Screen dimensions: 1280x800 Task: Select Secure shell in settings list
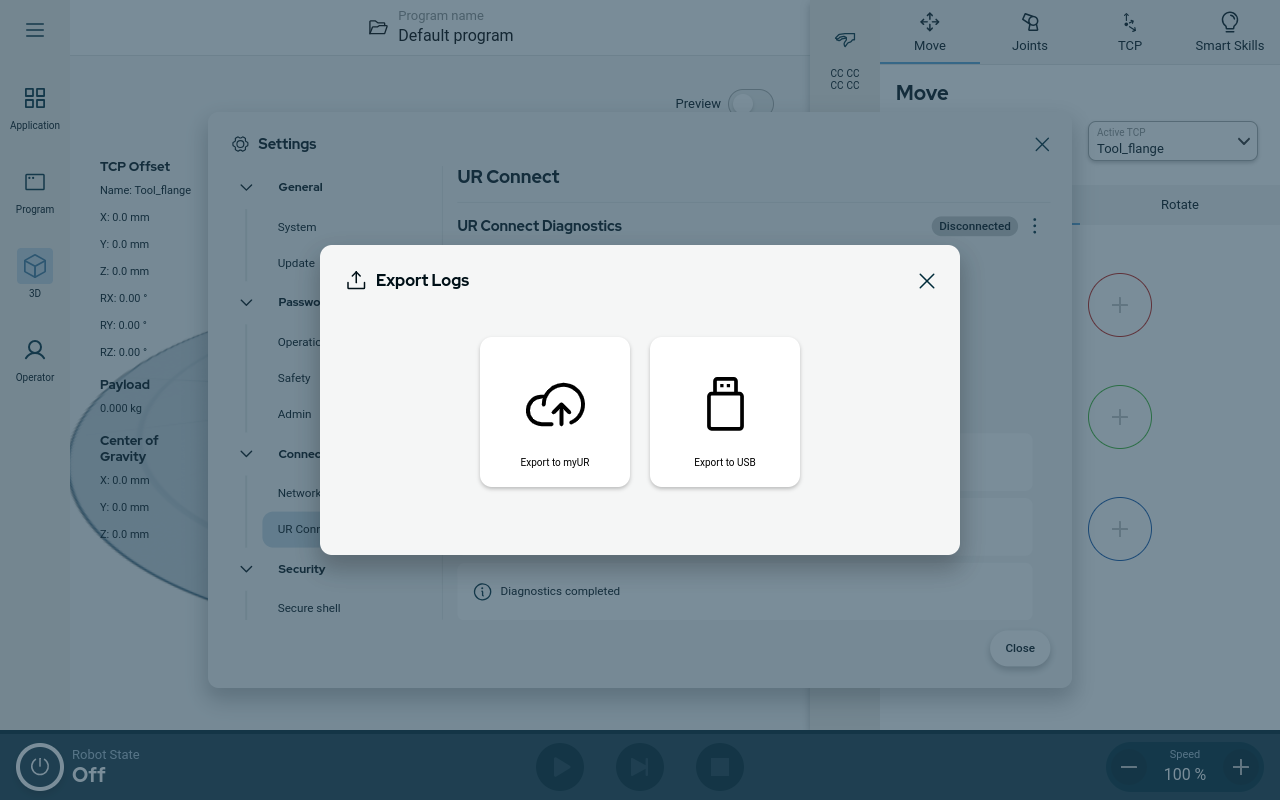(x=309, y=608)
